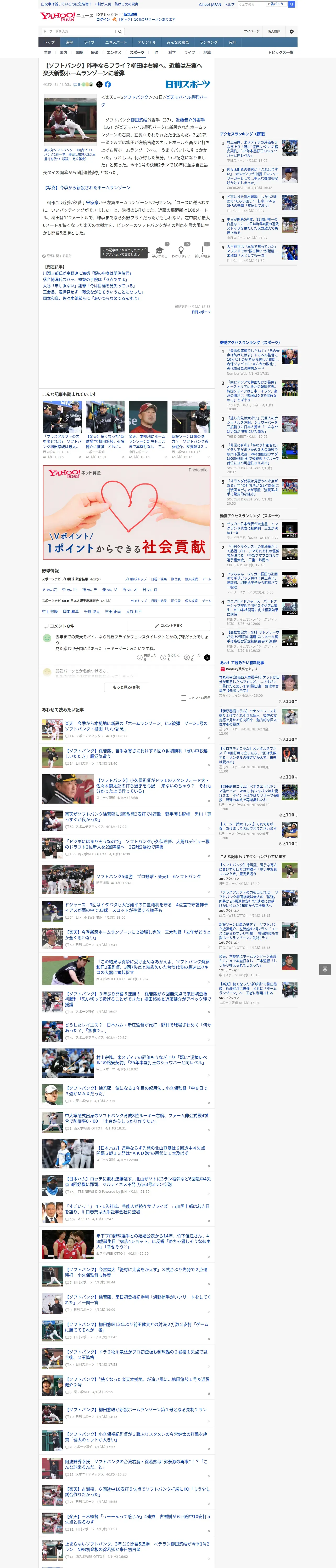Click the 共感した smiley on the first comment
Image resolution: width=336 pixels, height=1568 pixels.
[x=140, y=658]
